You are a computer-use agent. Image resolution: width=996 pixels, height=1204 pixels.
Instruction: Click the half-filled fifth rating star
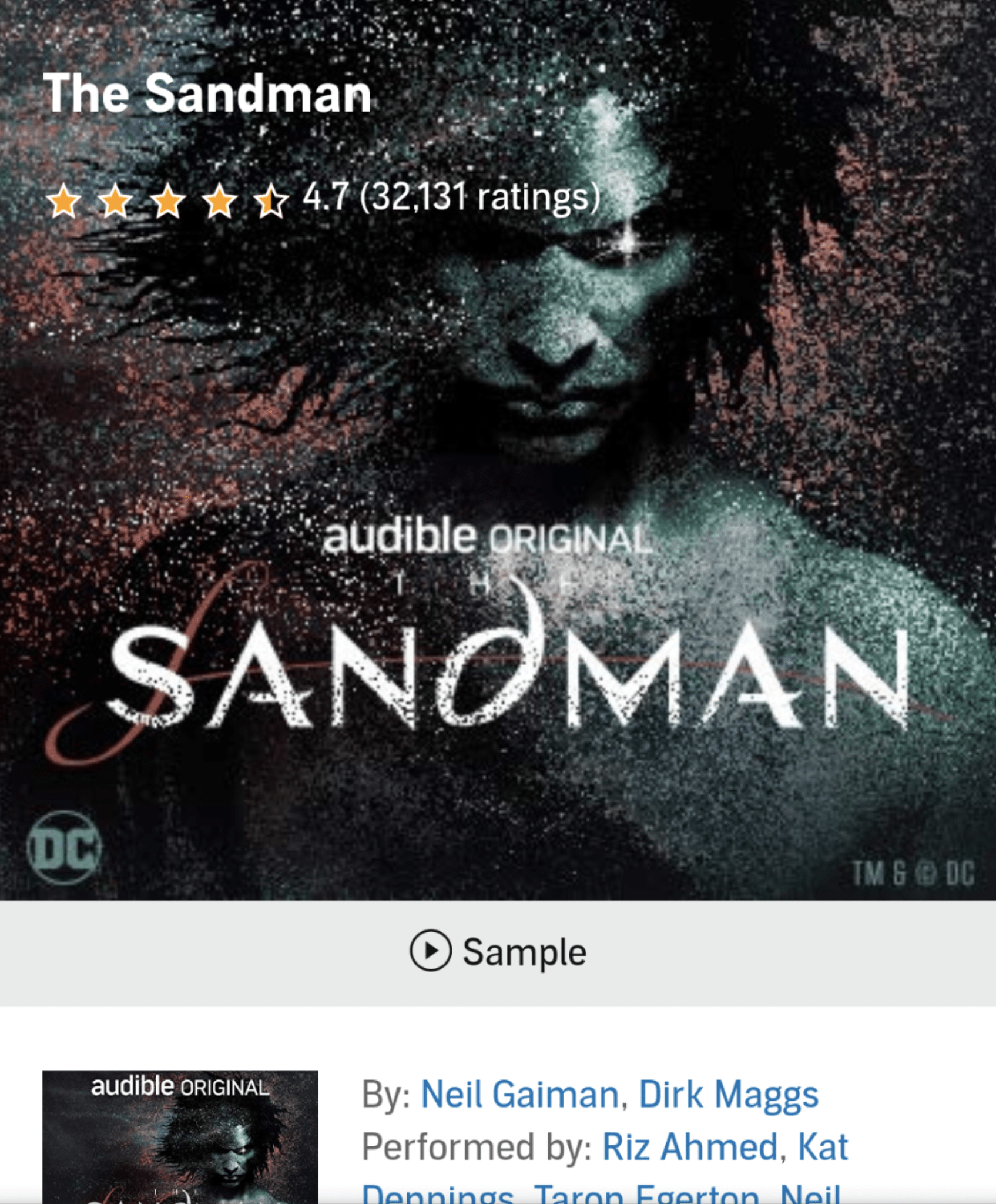click(x=271, y=200)
